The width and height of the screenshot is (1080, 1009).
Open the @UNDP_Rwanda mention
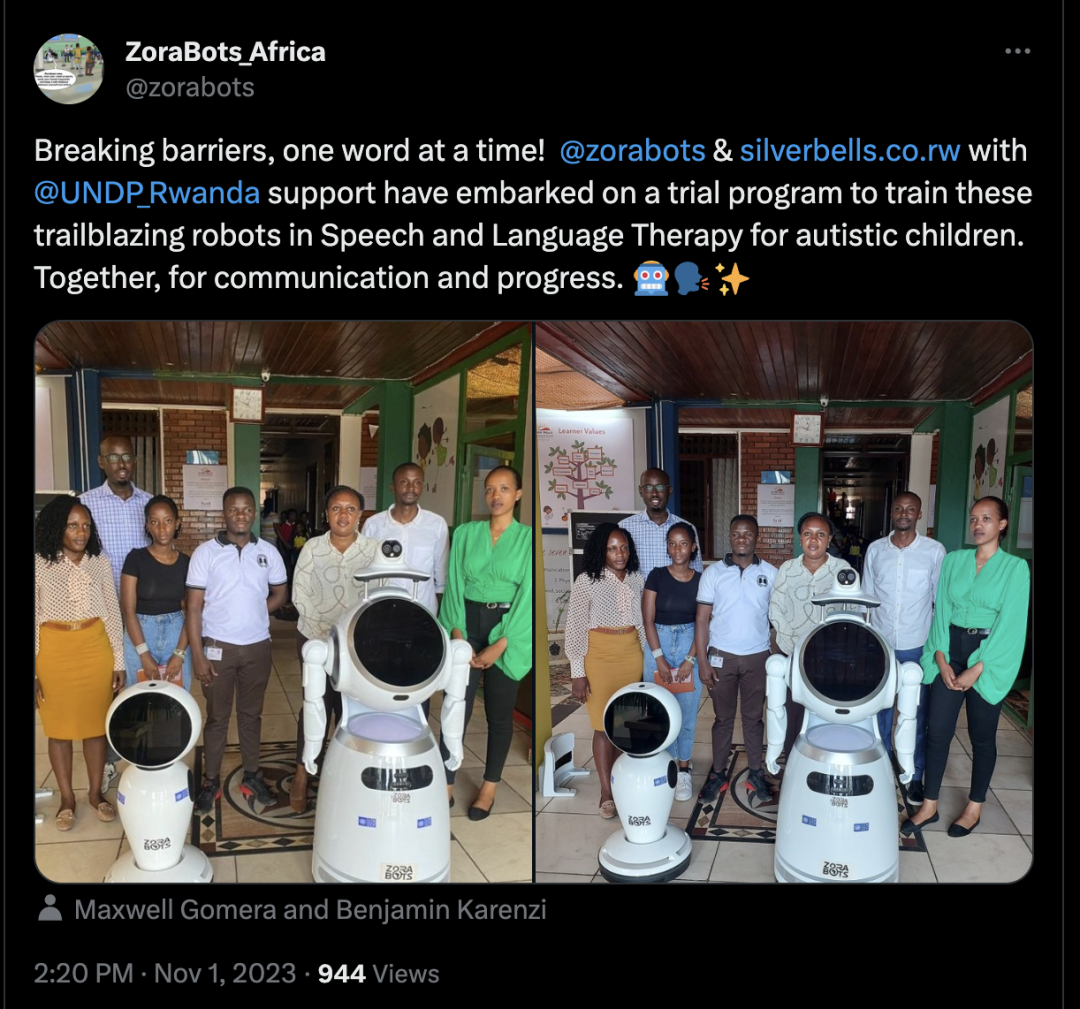(147, 194)
